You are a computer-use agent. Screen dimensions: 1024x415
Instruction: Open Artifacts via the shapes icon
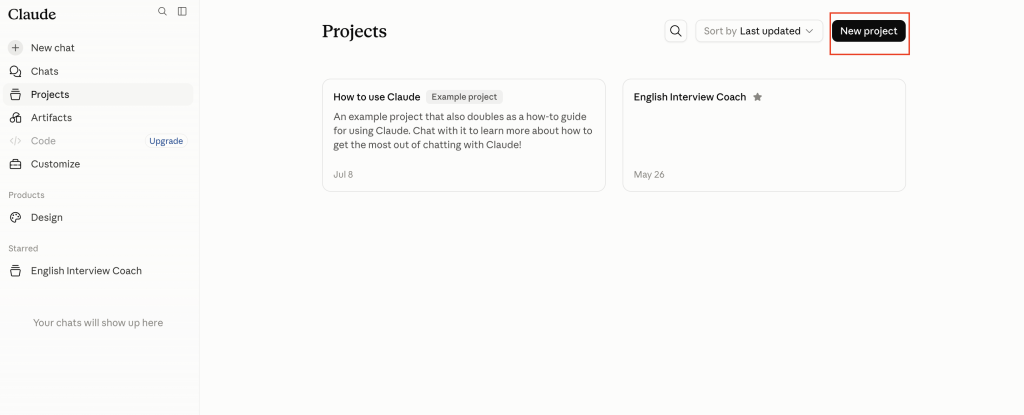coord(16,118)
